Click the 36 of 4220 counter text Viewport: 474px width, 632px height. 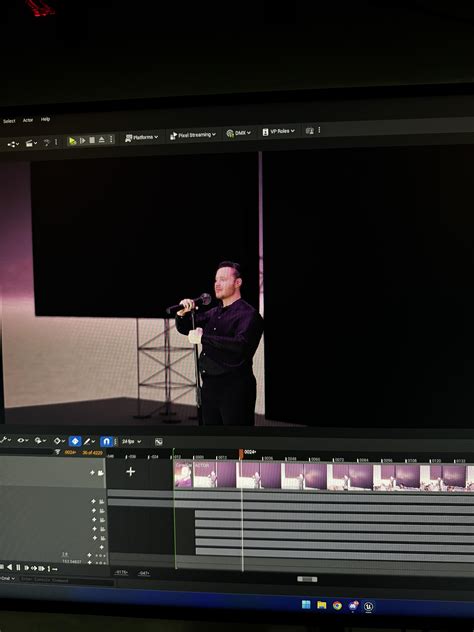pos(92,453)
